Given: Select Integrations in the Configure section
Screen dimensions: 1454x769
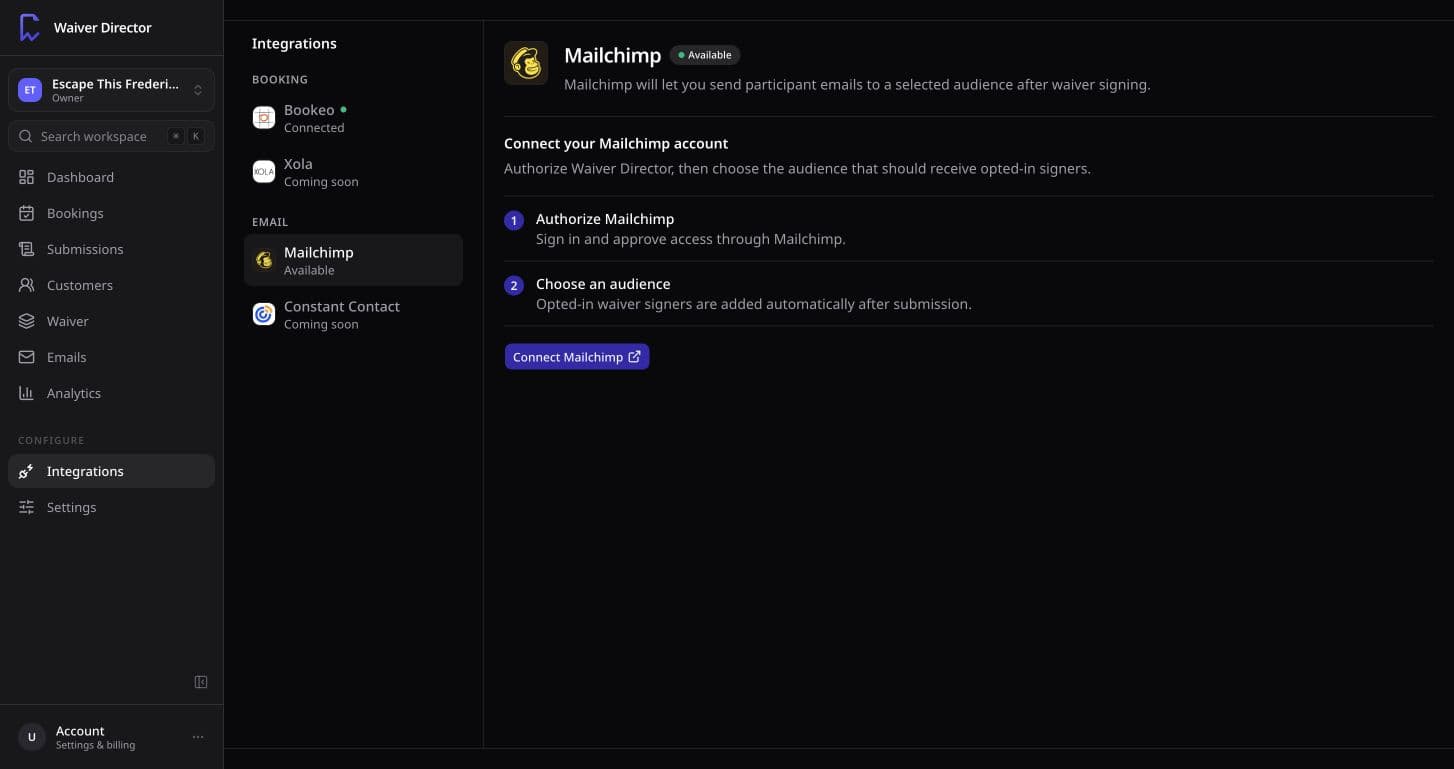Looking at the screenshot, I should click(111, 471).
